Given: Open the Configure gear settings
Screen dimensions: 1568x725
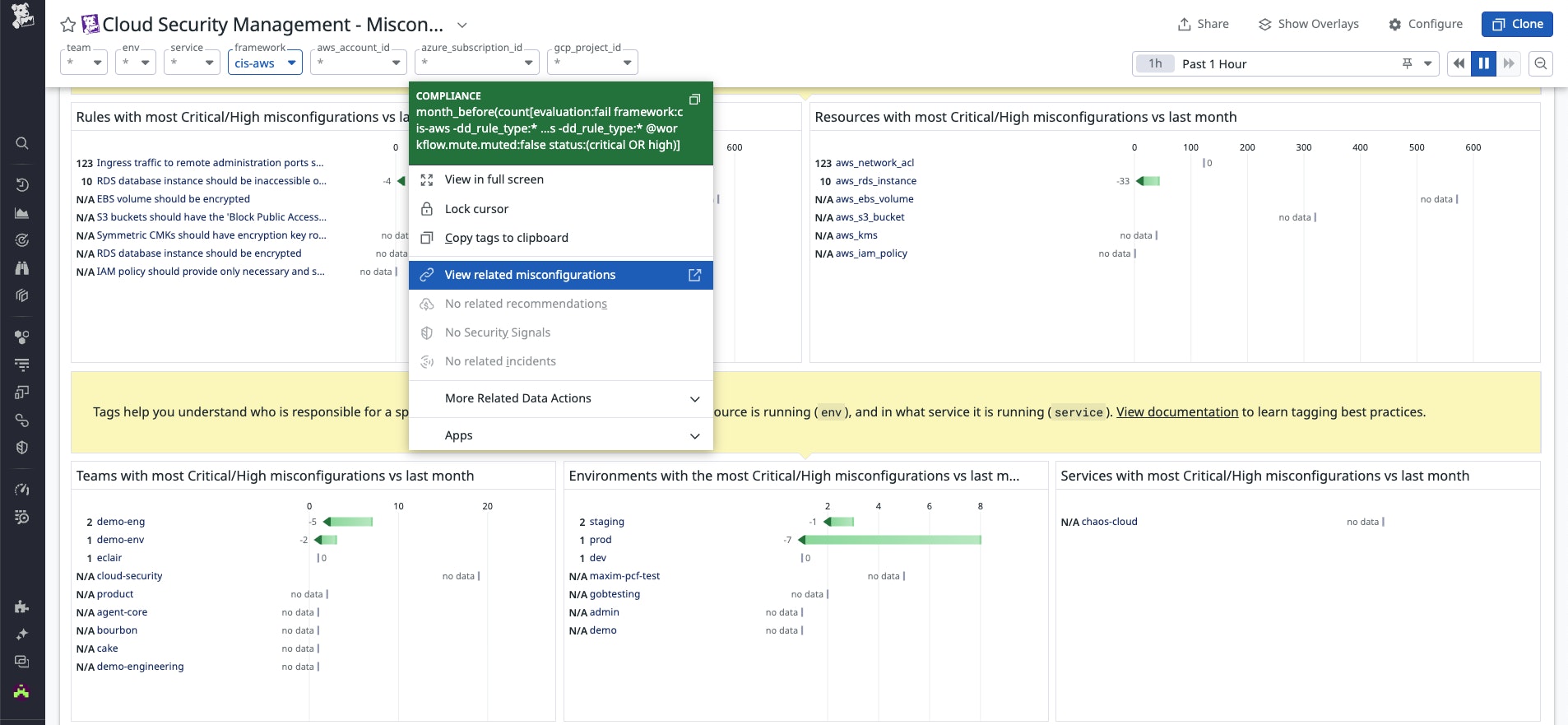Looking at the screenshot, I should point(1426,24).
